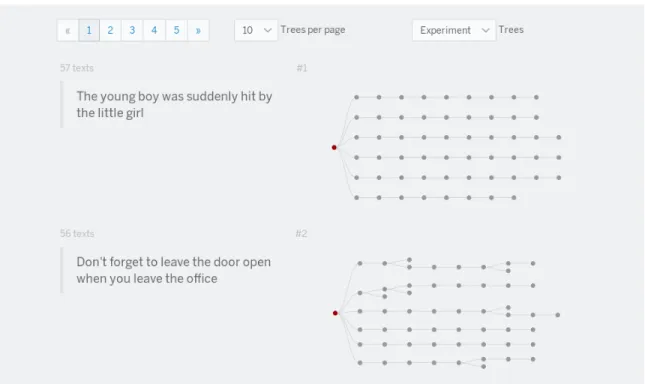Click the chevron in the Experiment selector
645x384 pixels.
tap(485, 30)
